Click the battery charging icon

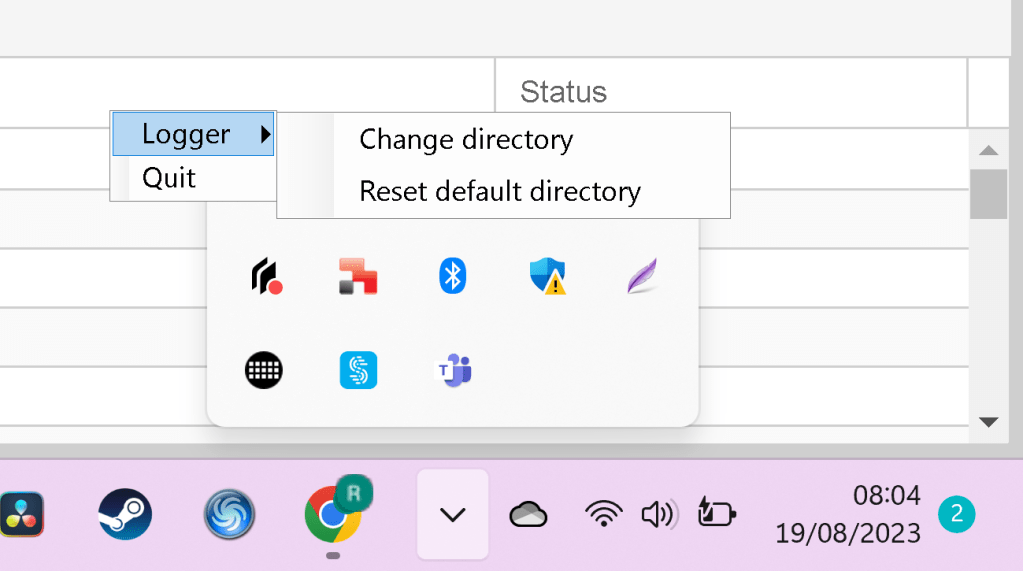coord(716,512)
